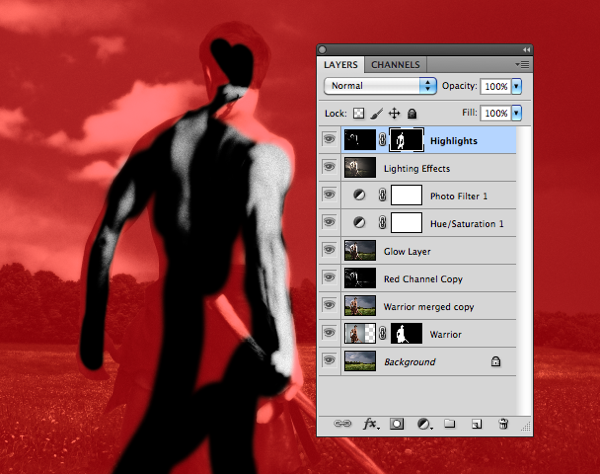Viewport: 600px width, 474px height.
Task: Click chain link on Warrior layer
Action: pyautogui.click(x=382, y=334)
